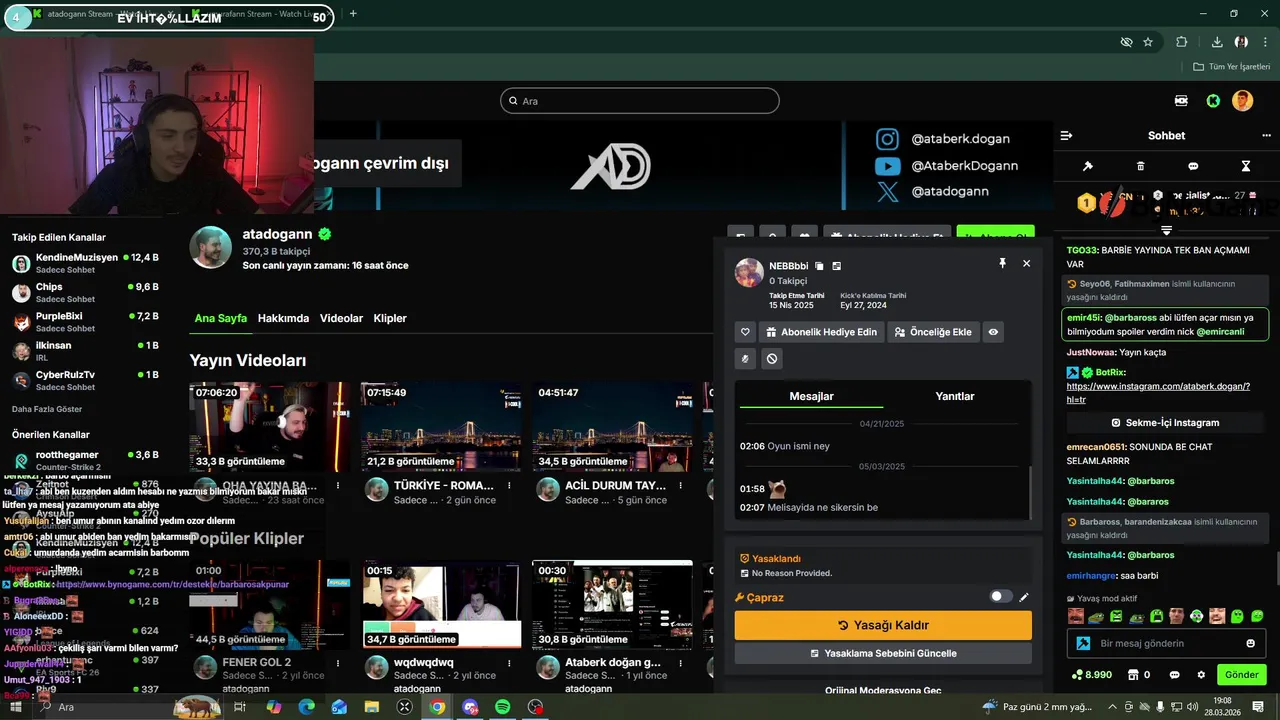The height and width of the screenshot is (720, 1280).
Task: Open the Klipler tab
Action: (x=390, y=318)
